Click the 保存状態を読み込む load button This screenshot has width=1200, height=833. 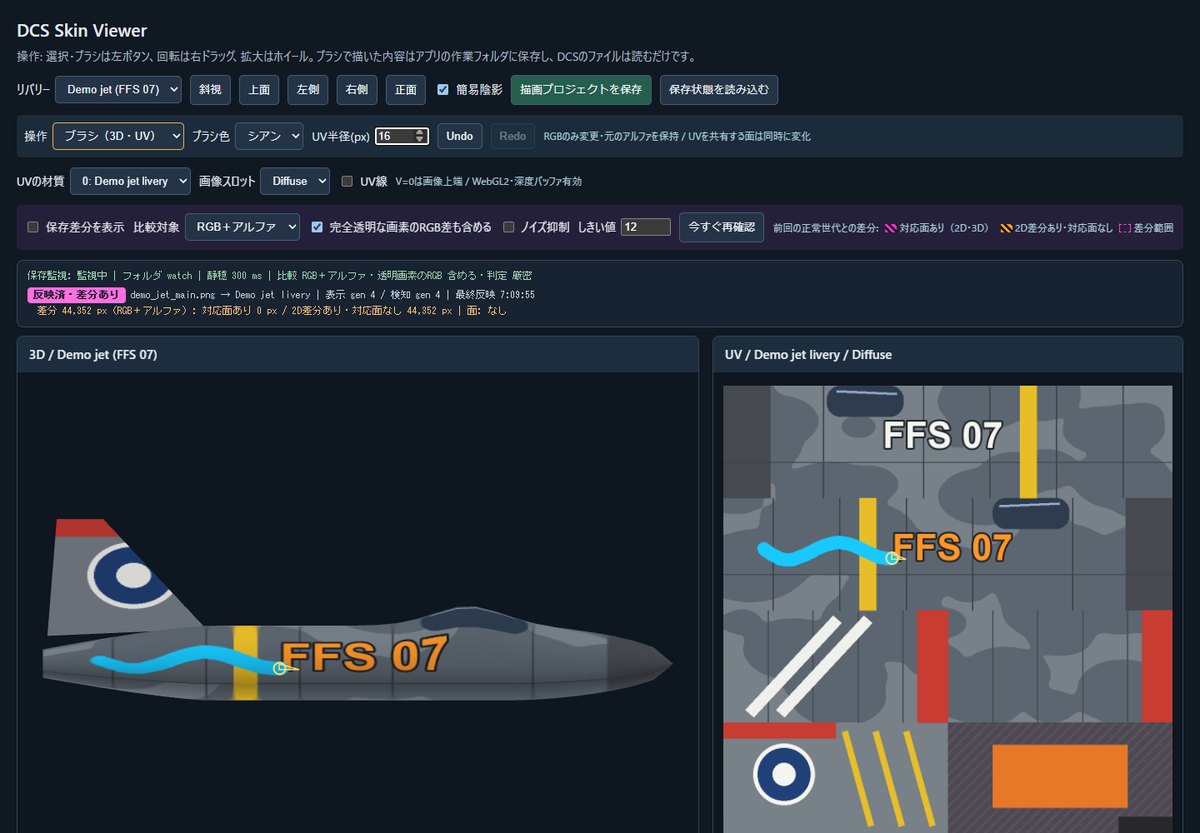719,90
